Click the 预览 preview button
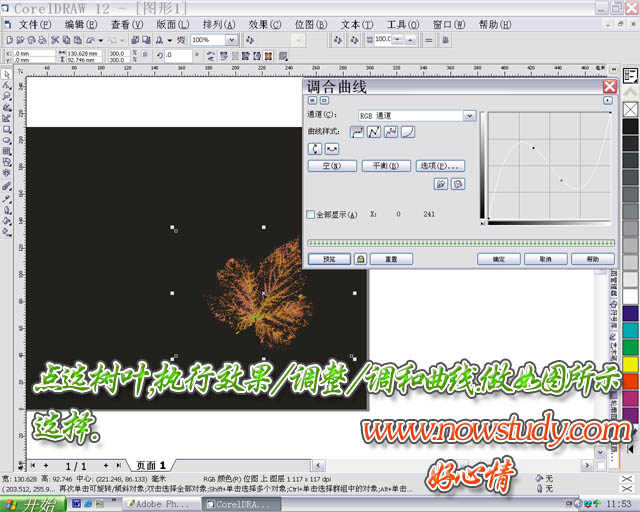The height and width of the screenshot is (512, 640). (329, 259)
